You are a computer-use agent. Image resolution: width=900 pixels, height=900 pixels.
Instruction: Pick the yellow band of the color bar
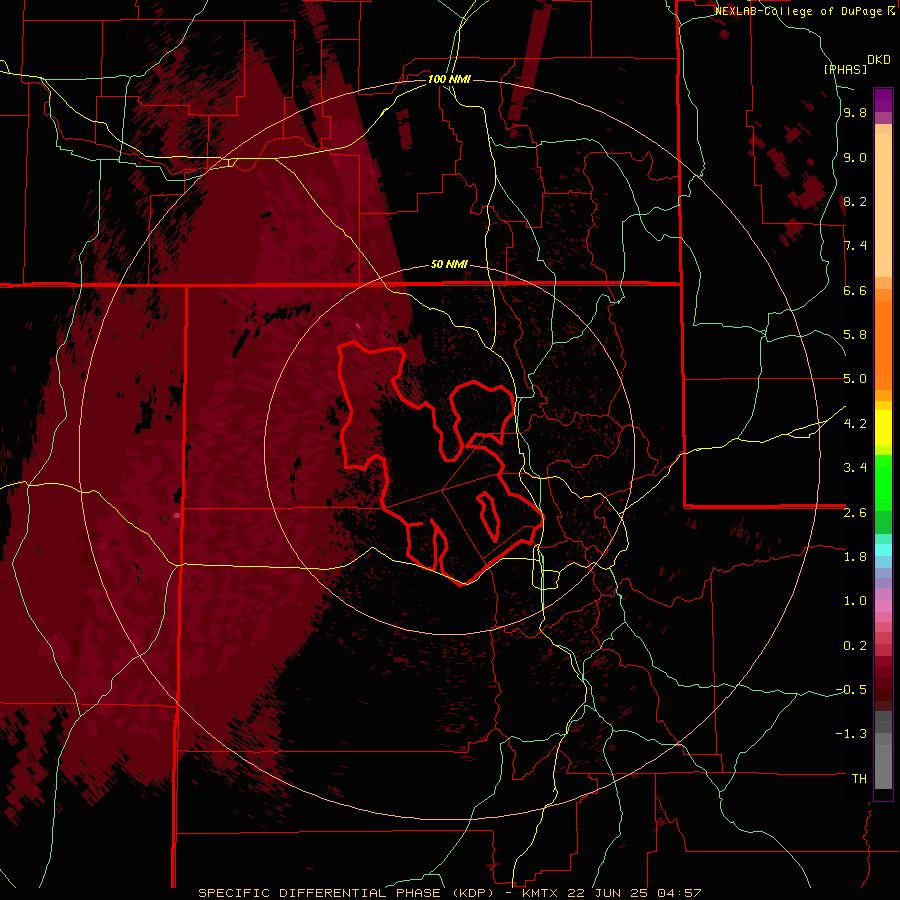point(883,428)
